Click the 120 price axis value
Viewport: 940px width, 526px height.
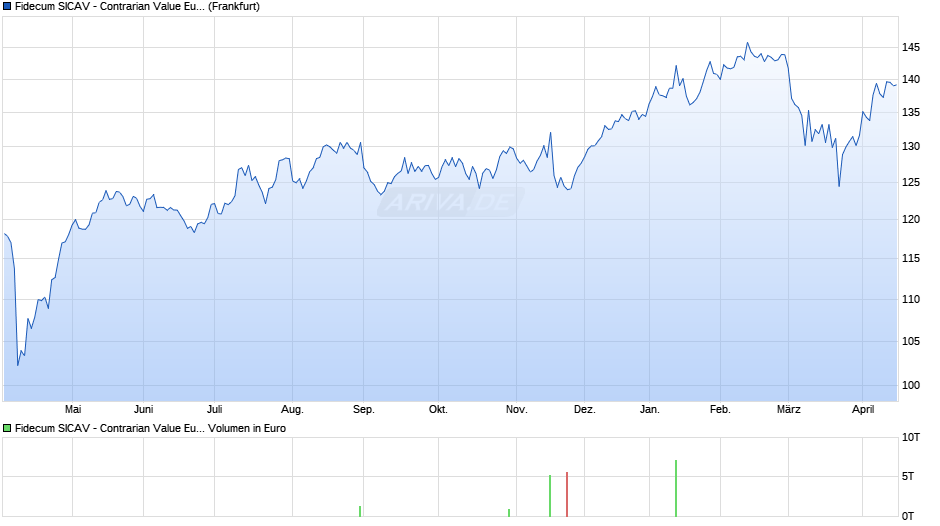tap(911, 220)
